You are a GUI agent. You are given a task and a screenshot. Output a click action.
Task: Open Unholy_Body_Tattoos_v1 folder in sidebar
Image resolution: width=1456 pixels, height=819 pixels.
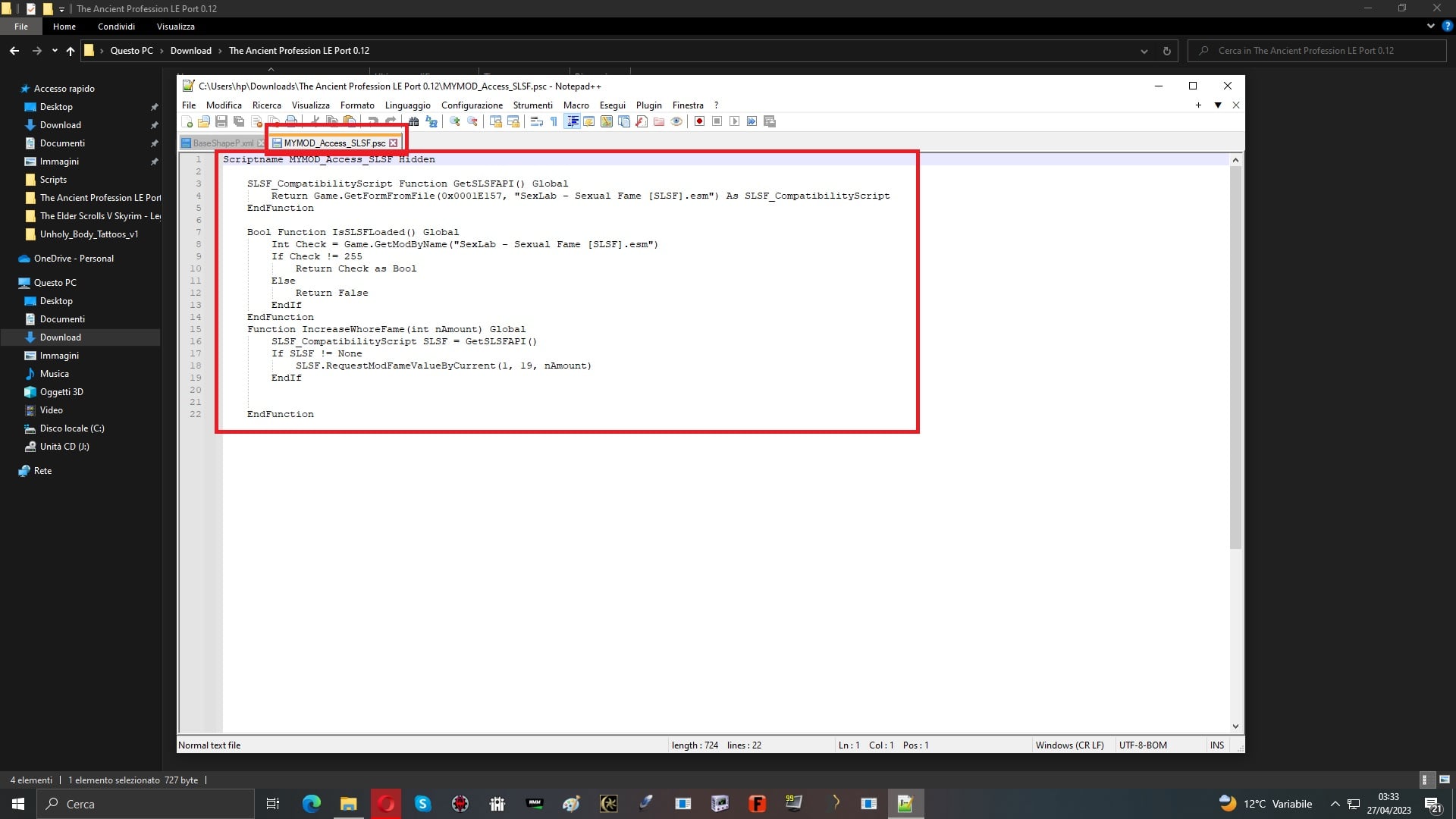click(x=89, y=234)
